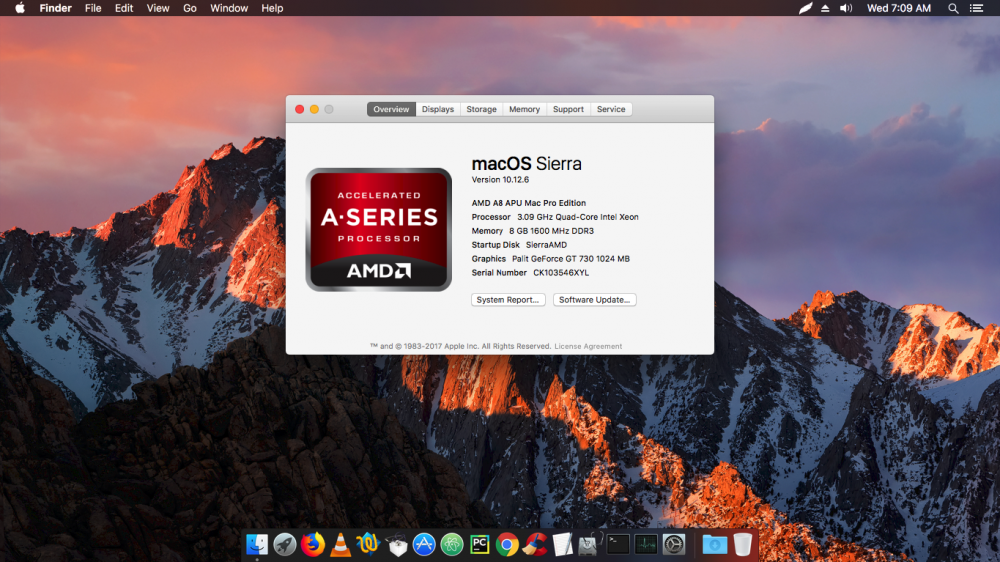Image resolution: width=1000 pixels, height=562 pixels.
Task: Open the white box app in Dock
Action: coord(396,544)
